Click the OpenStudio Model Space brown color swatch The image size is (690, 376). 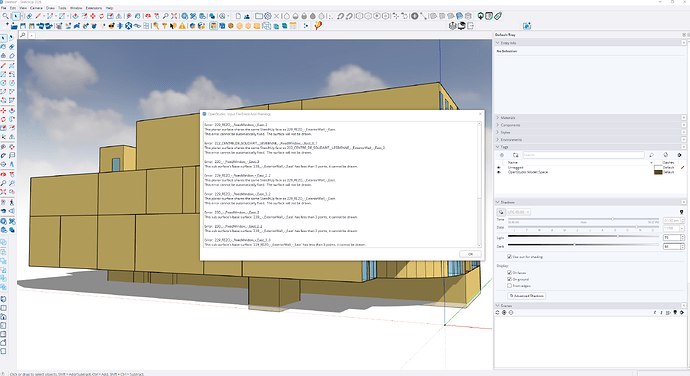[658, 172]
